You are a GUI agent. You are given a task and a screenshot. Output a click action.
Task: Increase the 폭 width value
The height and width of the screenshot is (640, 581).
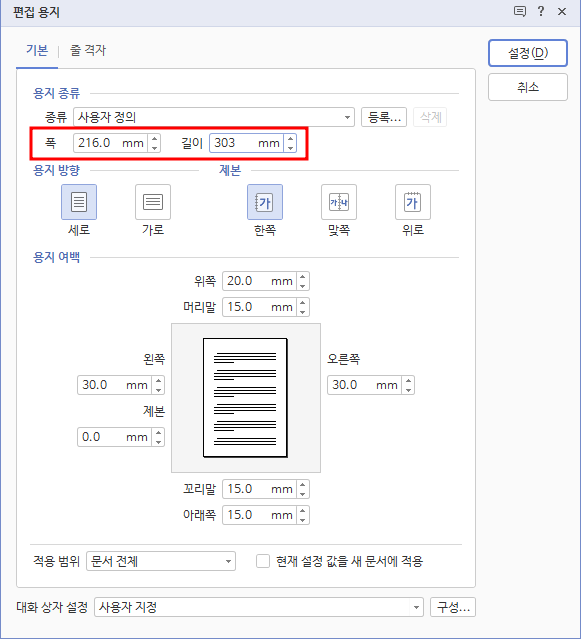154,139
